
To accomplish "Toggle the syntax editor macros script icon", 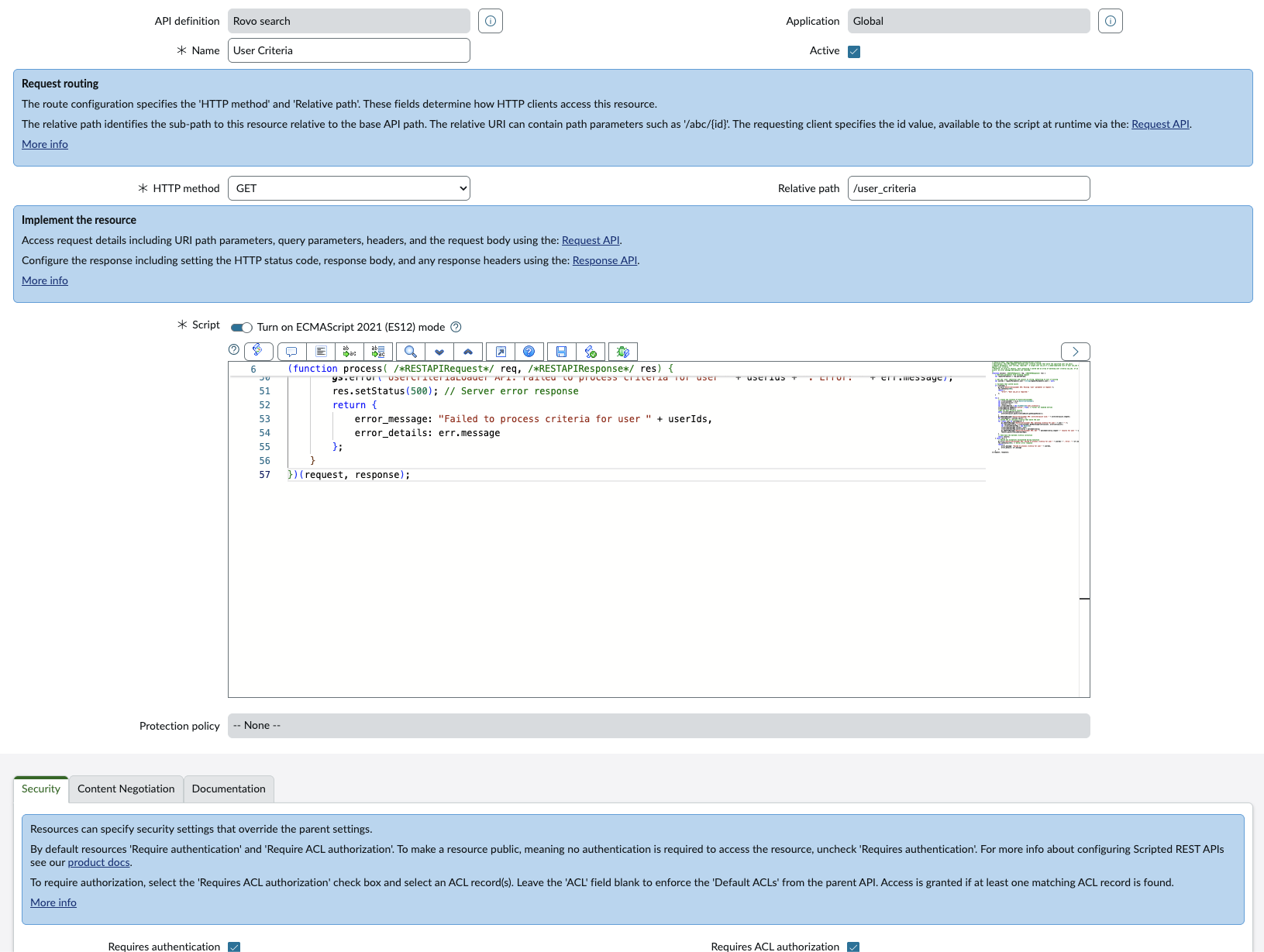I will [x=259, y=352].
